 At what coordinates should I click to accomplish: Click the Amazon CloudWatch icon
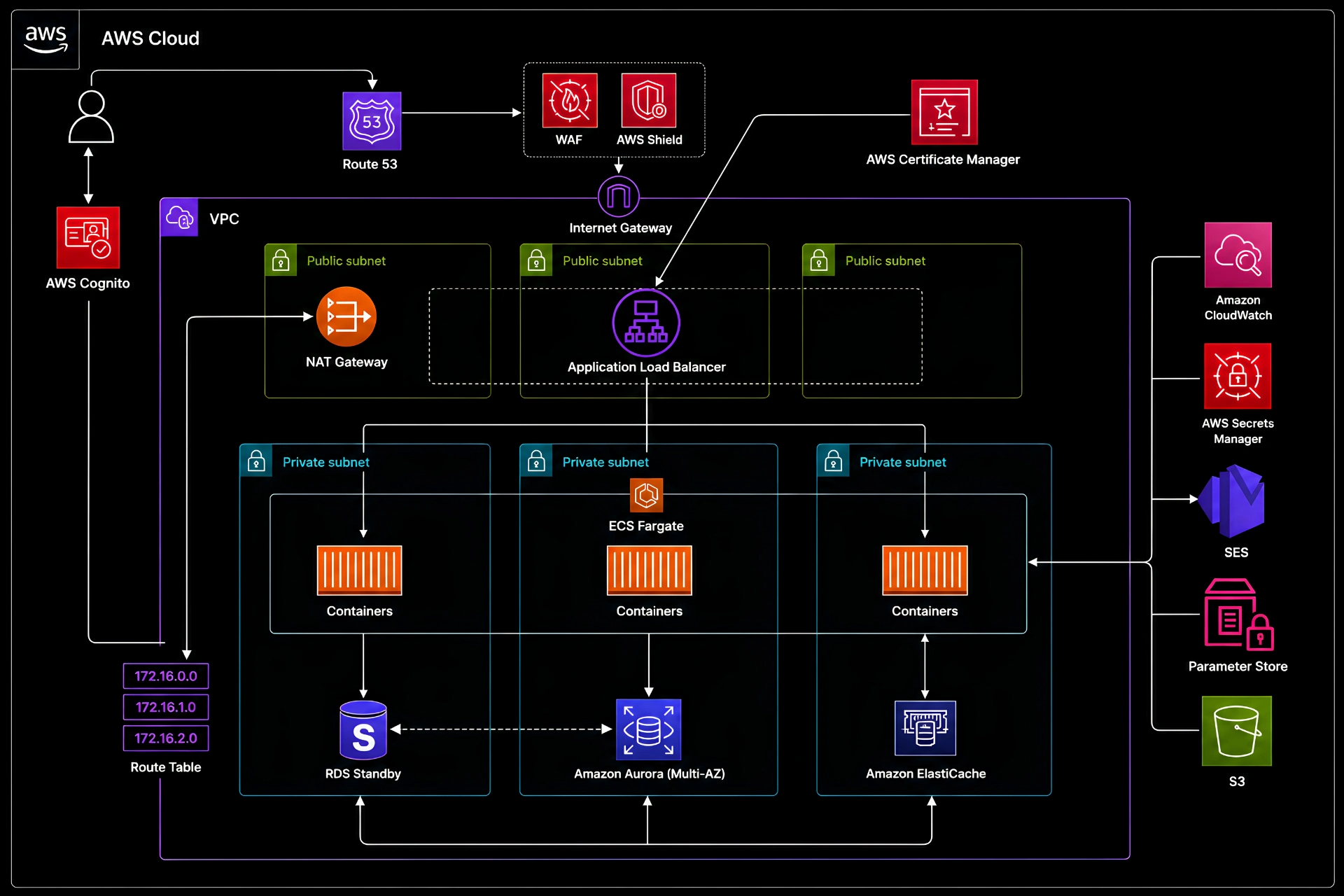(1238, 255)
